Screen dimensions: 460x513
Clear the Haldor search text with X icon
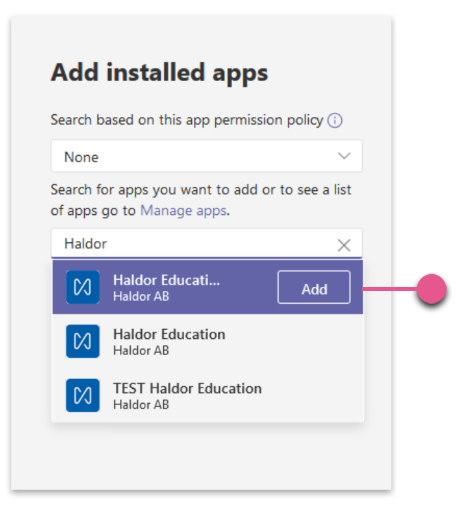(344, 245)
